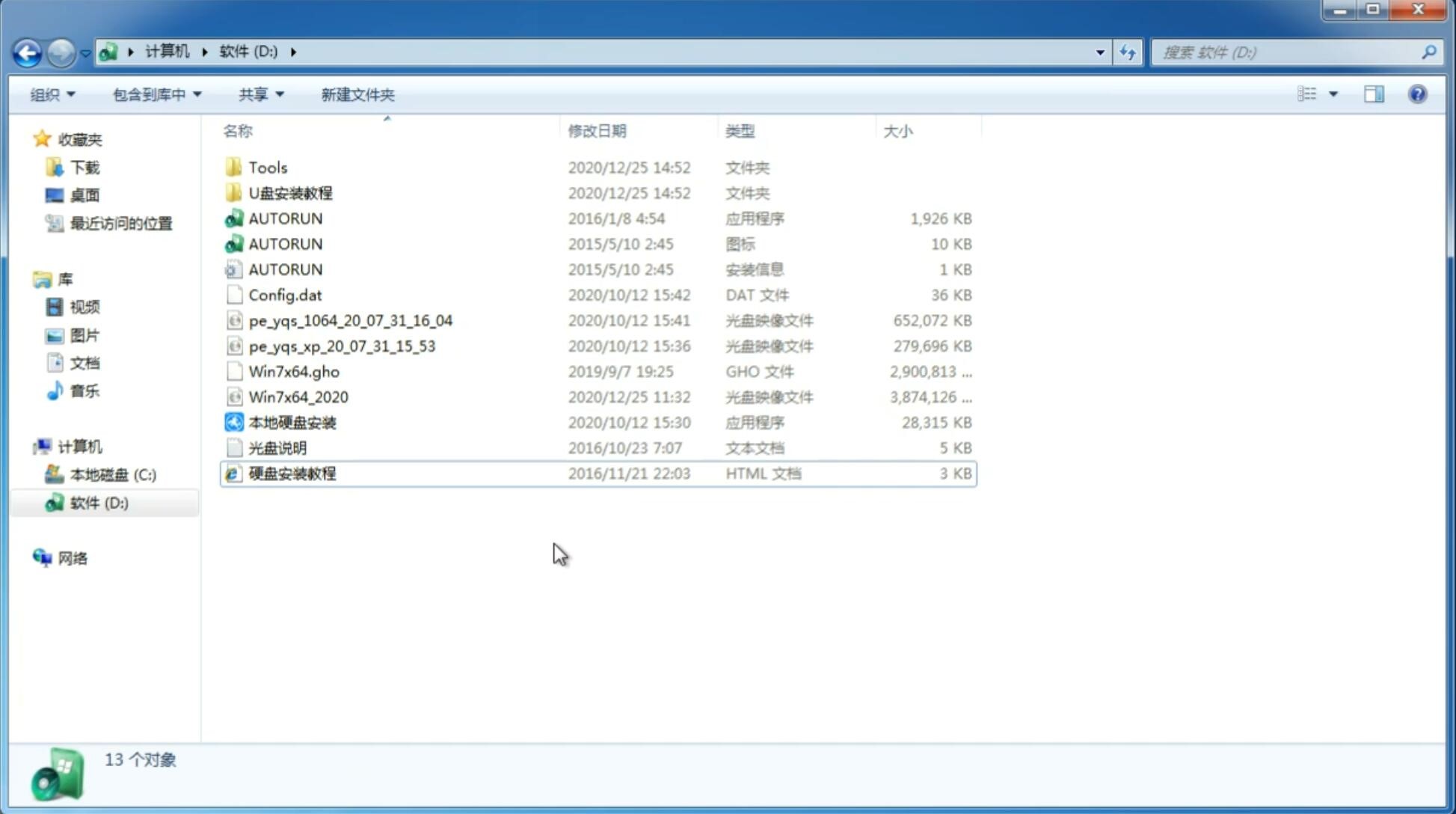Expand 包含到库中 dropdown menu
The height and width of the screenshot is (814, 1456).
coord(154,94)
